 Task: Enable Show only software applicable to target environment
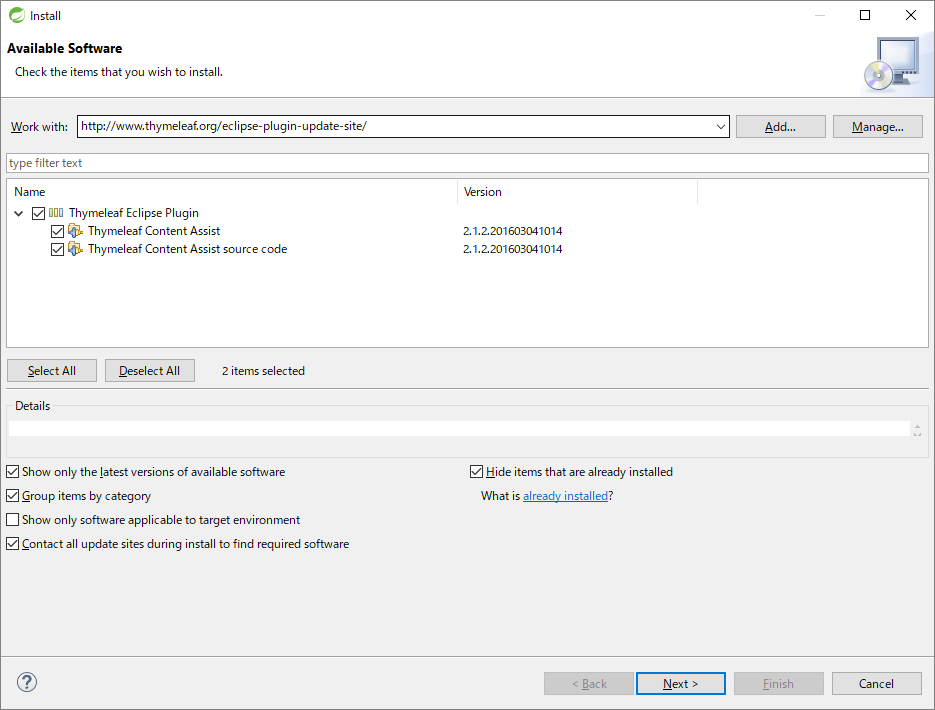click(12, 519)
